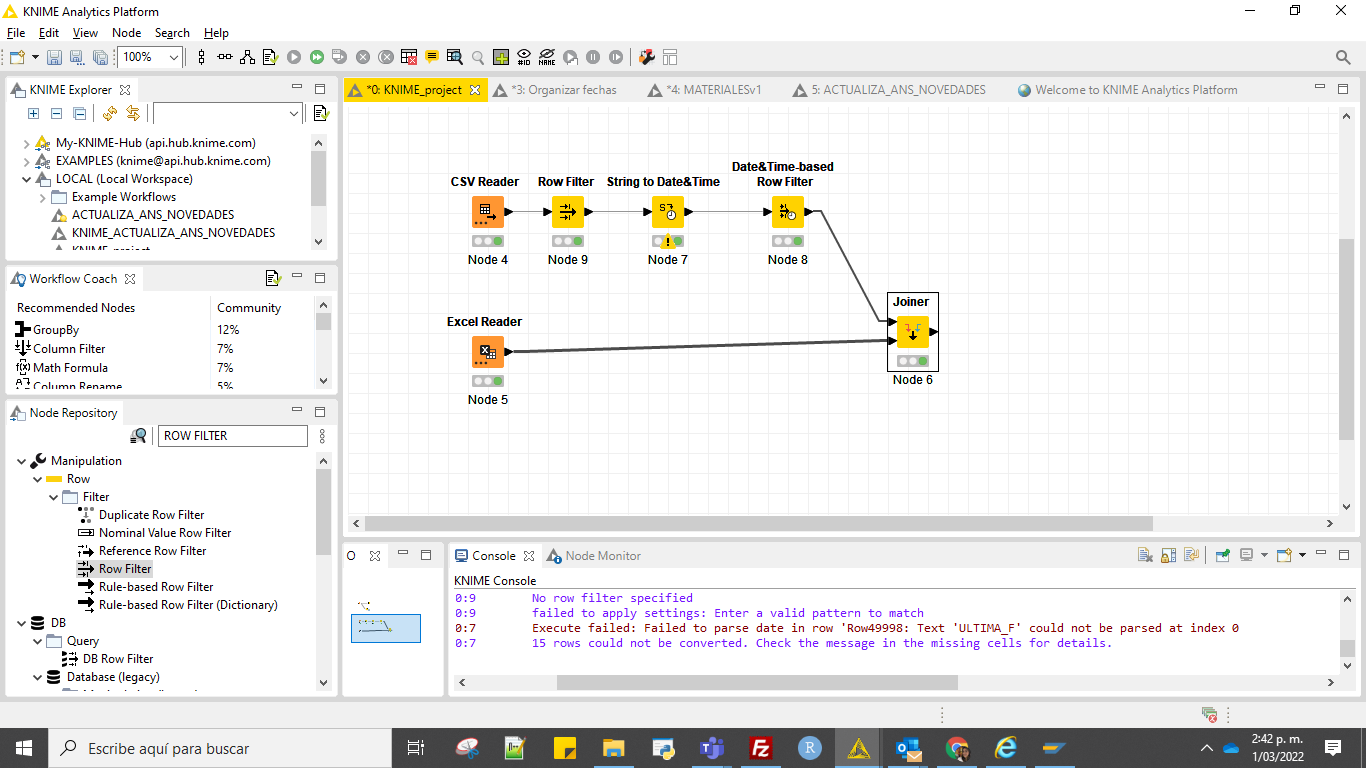Select GroupBy in the Workflow Coach
1366x768 pixels.
(56, 330)
